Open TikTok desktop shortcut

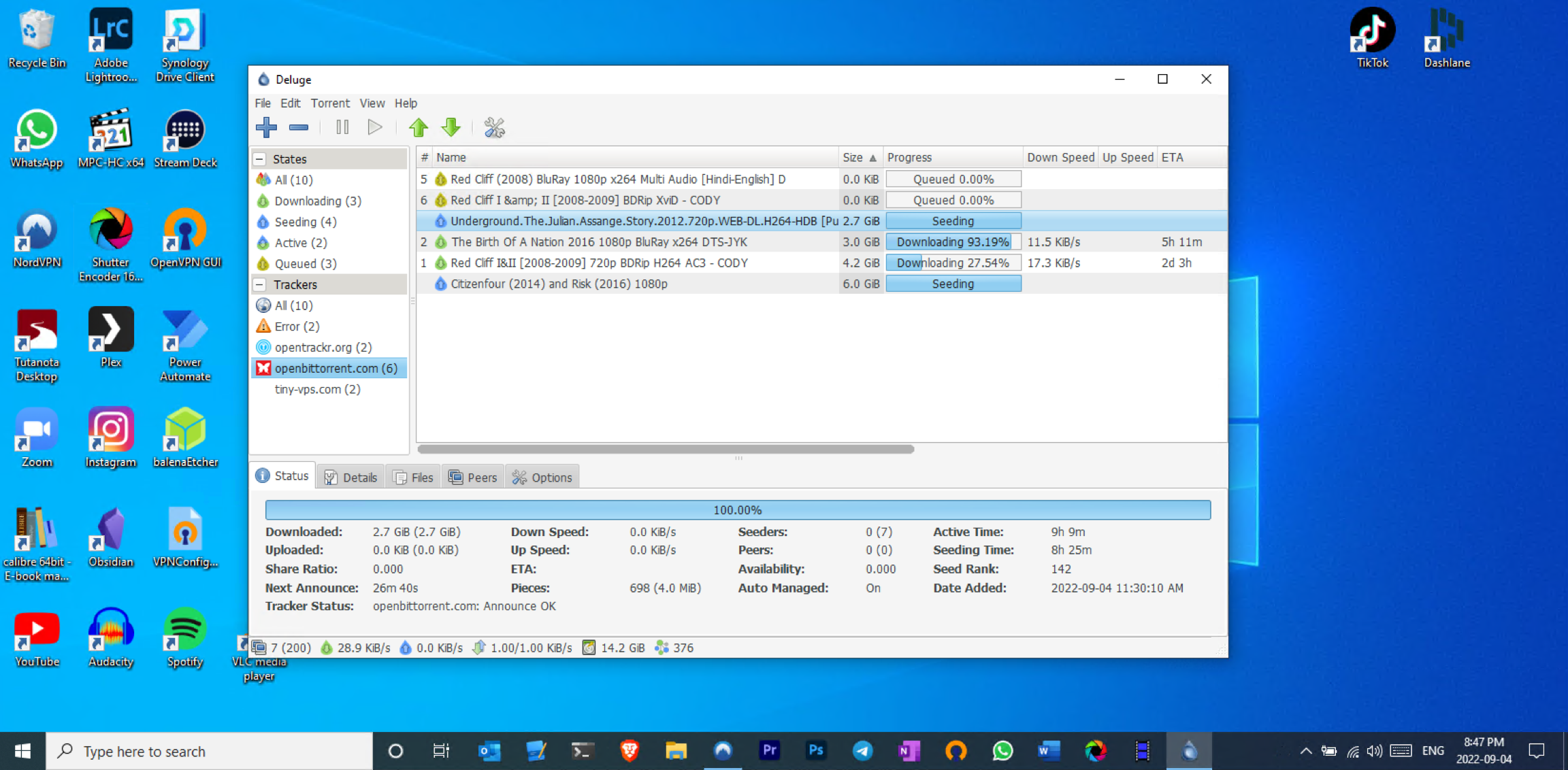[1372, 39]
